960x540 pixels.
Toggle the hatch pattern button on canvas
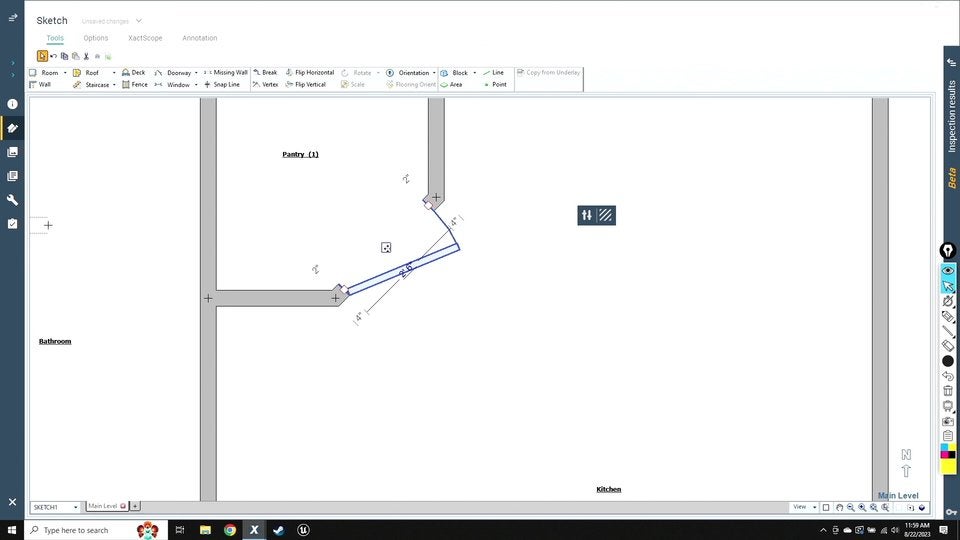point(606,215)
